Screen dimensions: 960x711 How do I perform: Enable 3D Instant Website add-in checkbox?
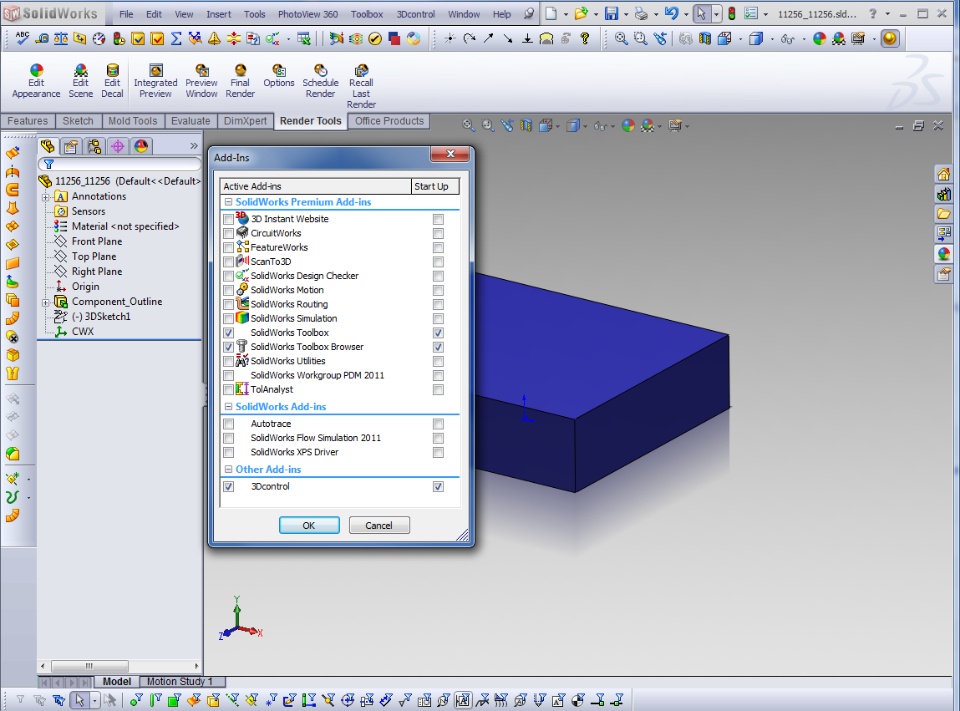click(x=228, y=219)
